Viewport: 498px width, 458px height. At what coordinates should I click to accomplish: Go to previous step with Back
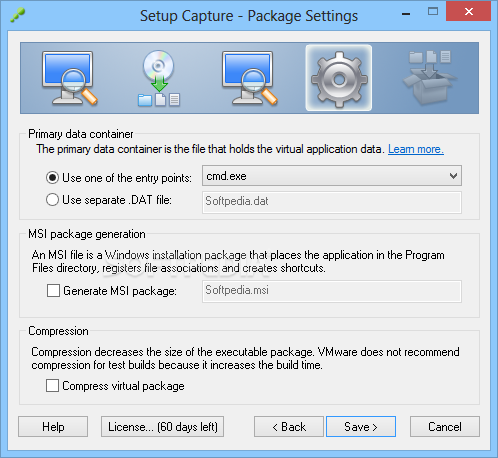point(289,426)
